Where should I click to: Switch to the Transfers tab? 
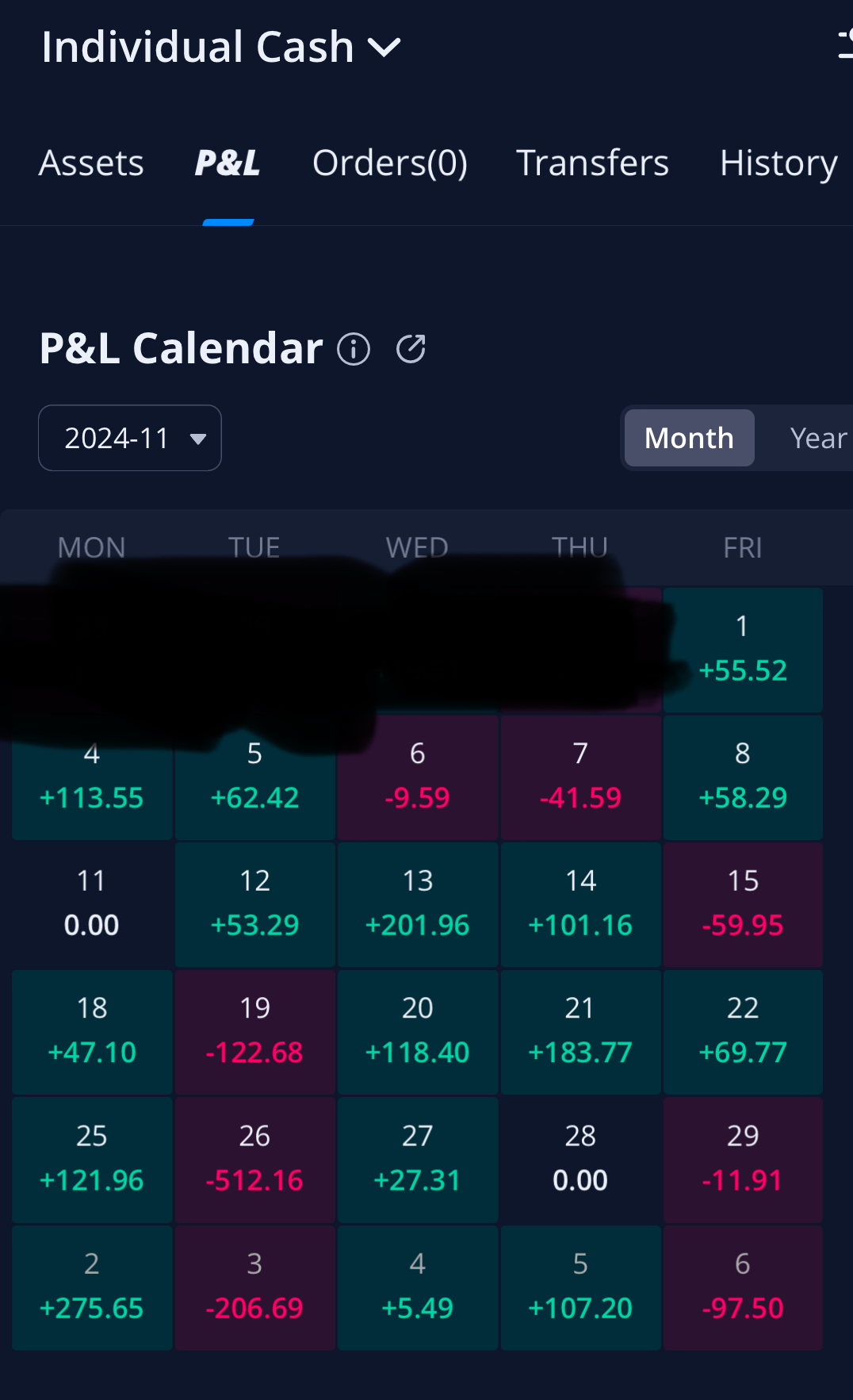pos(592,163)
